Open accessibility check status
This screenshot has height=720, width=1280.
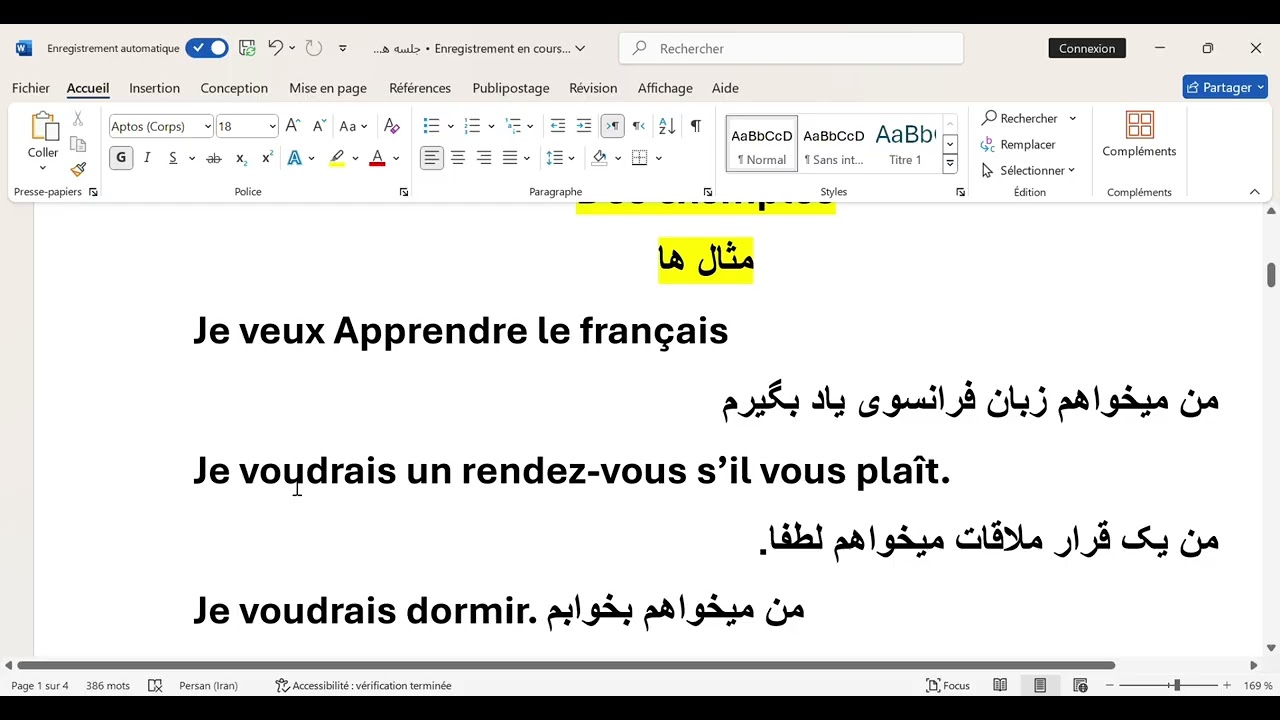pyautogui.click(x=364, y=686)
